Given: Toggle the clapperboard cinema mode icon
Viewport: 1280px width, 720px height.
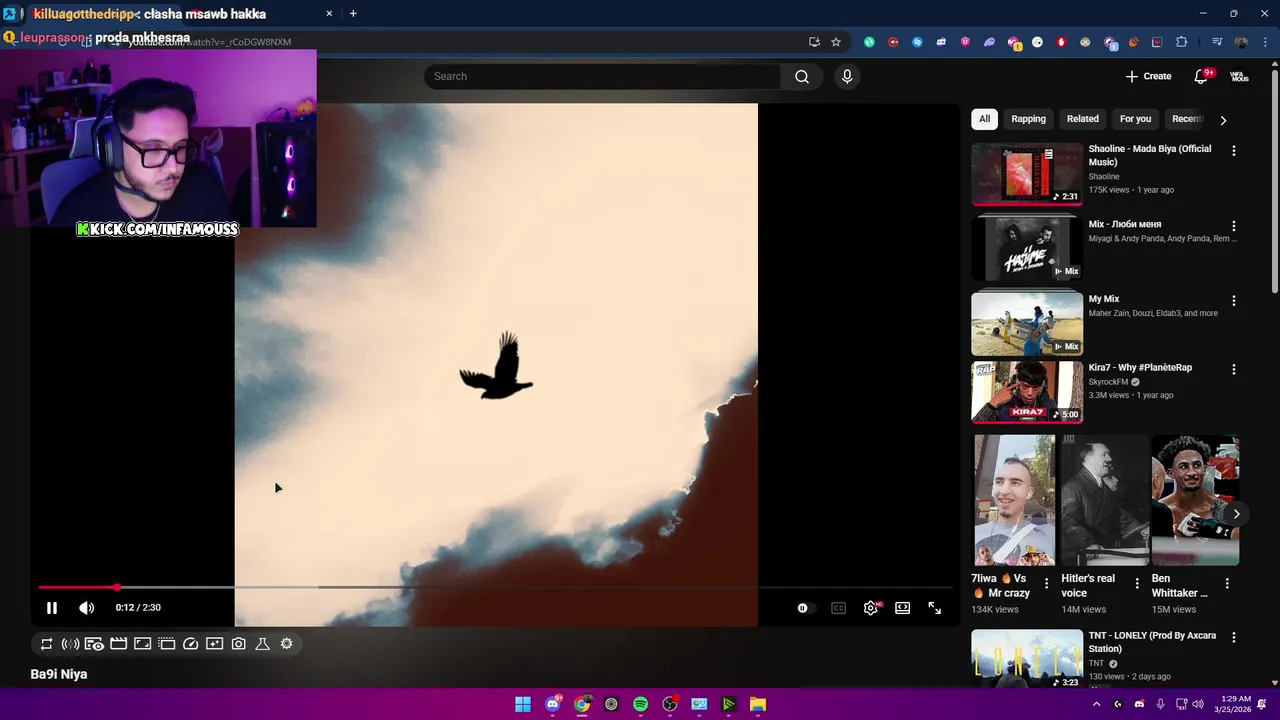Looking at the screenshot, I should [x=118, y=644].
